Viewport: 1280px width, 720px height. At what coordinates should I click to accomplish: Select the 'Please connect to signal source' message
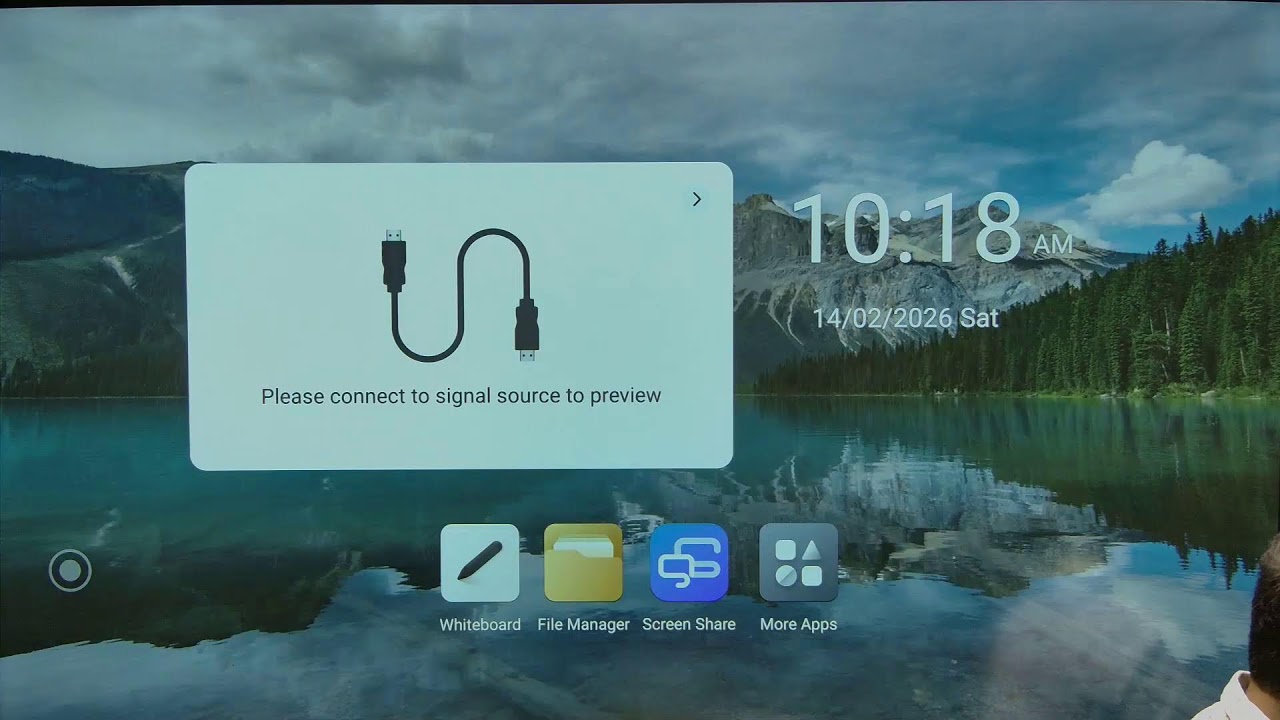(x=461, y=396)
